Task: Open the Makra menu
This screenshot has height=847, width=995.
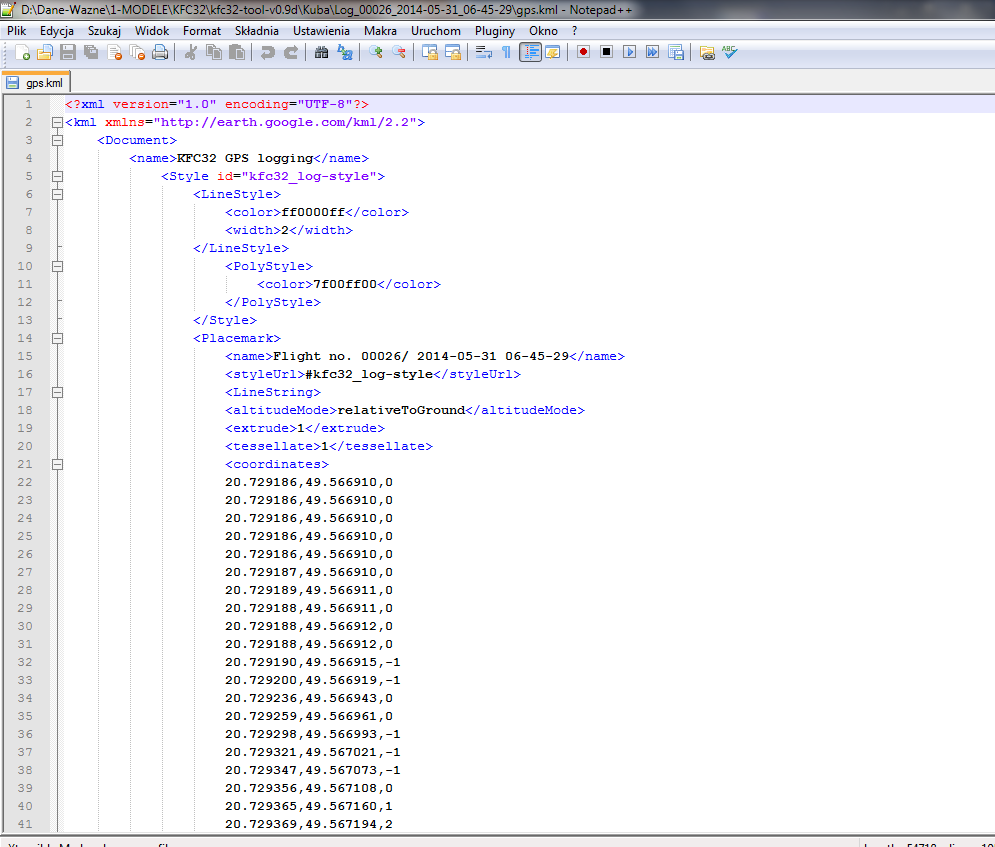Action: tap(380, 31)
